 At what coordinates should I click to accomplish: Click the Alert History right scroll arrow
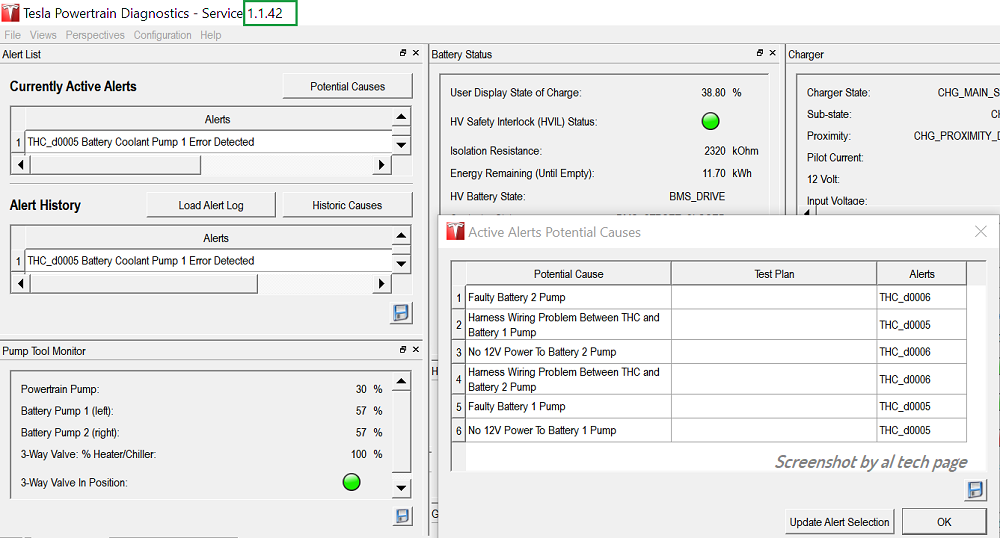381,284
